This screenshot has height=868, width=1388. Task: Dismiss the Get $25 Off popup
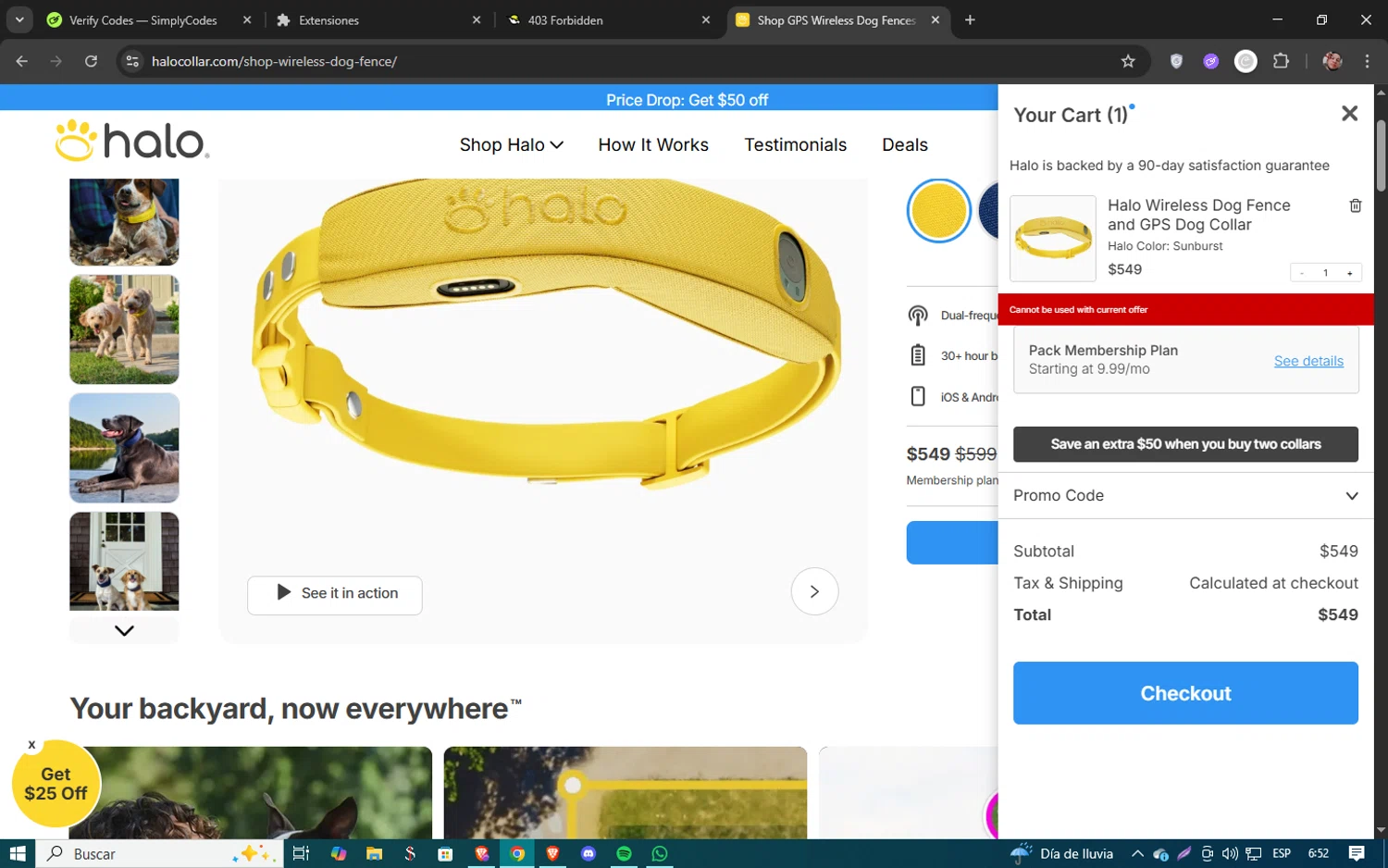click(31, 744)
